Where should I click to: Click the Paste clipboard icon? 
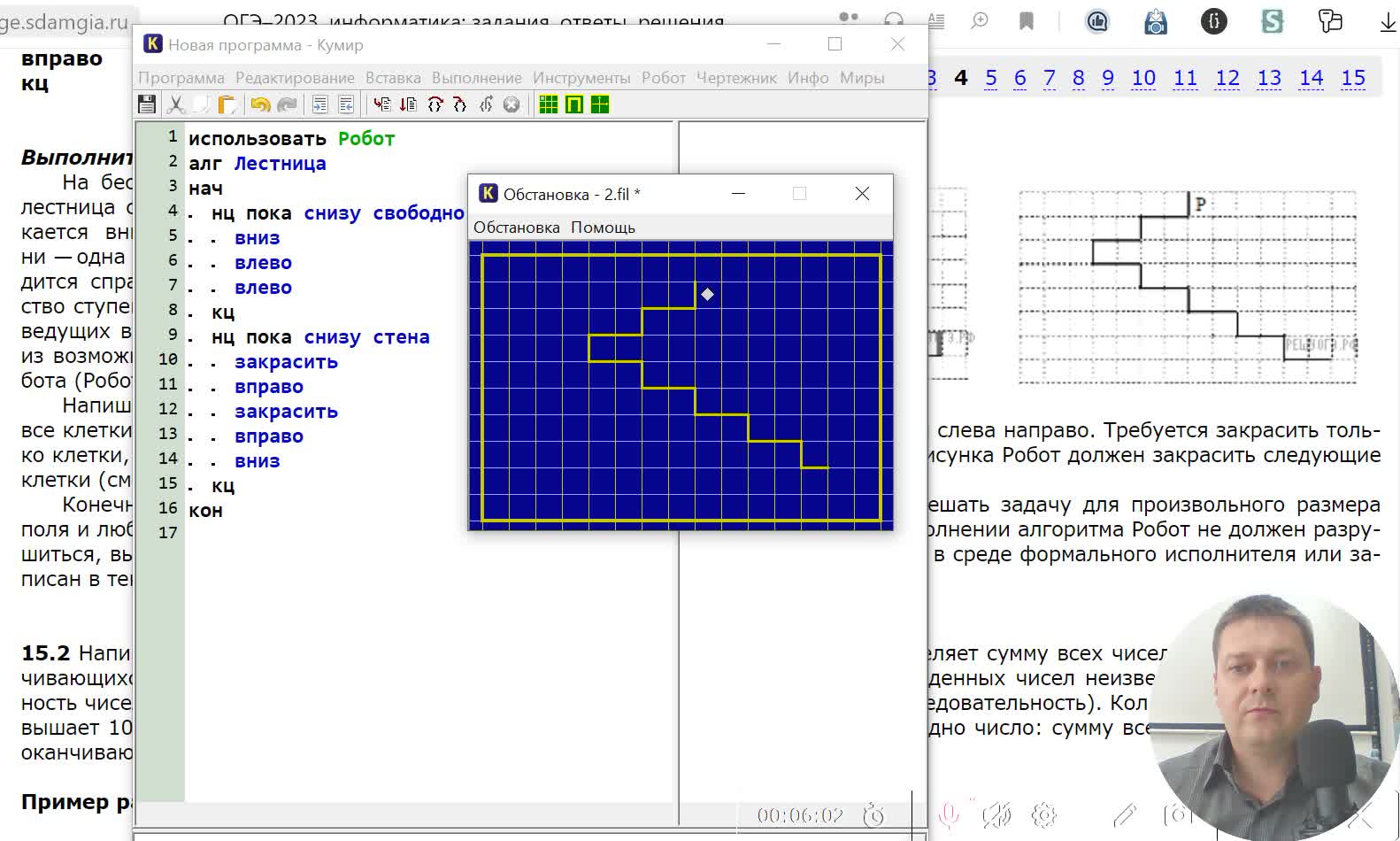pyautogui.click(x=227, y=104)
